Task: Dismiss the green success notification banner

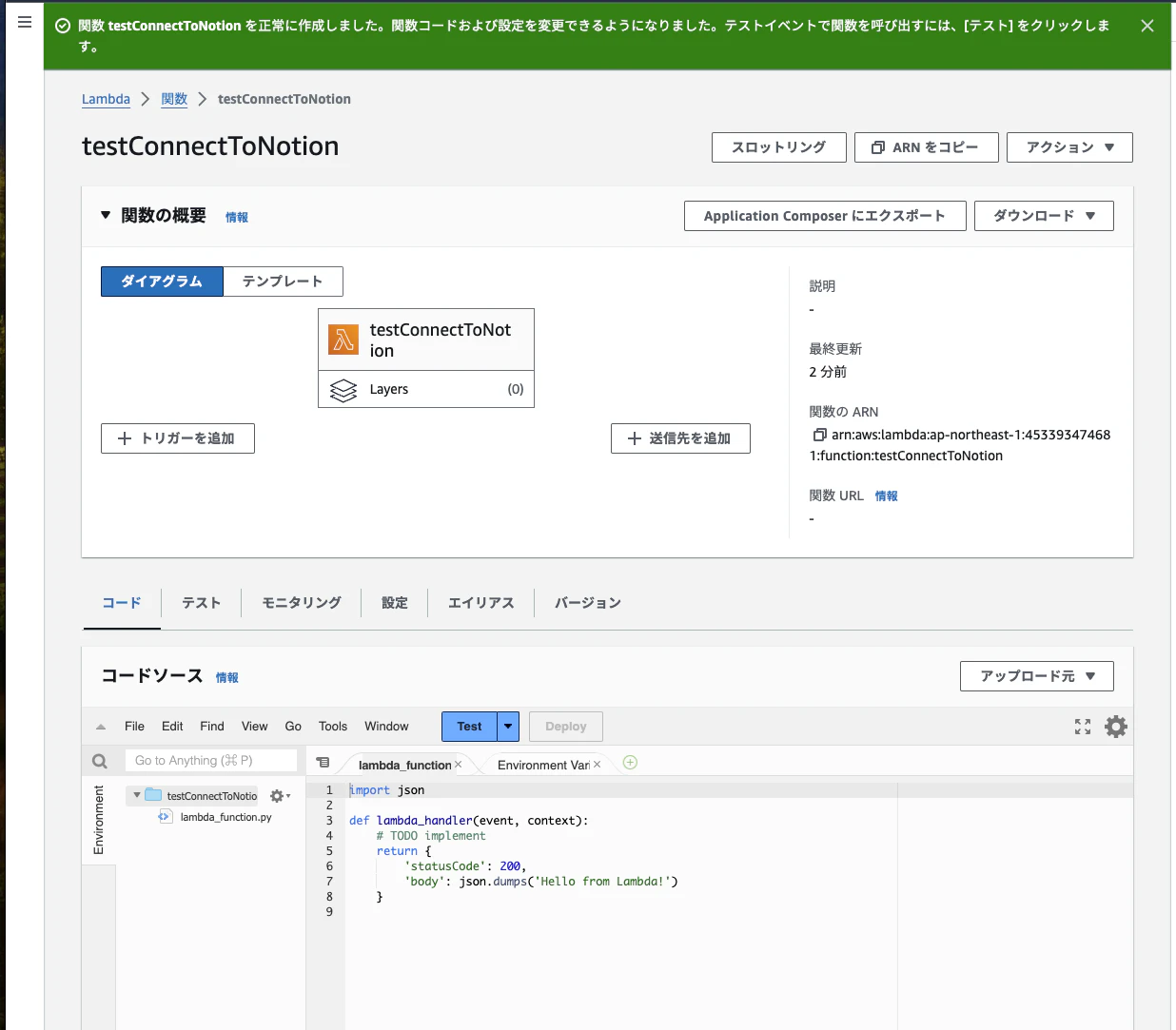Action: click(x=1147, y=26)
